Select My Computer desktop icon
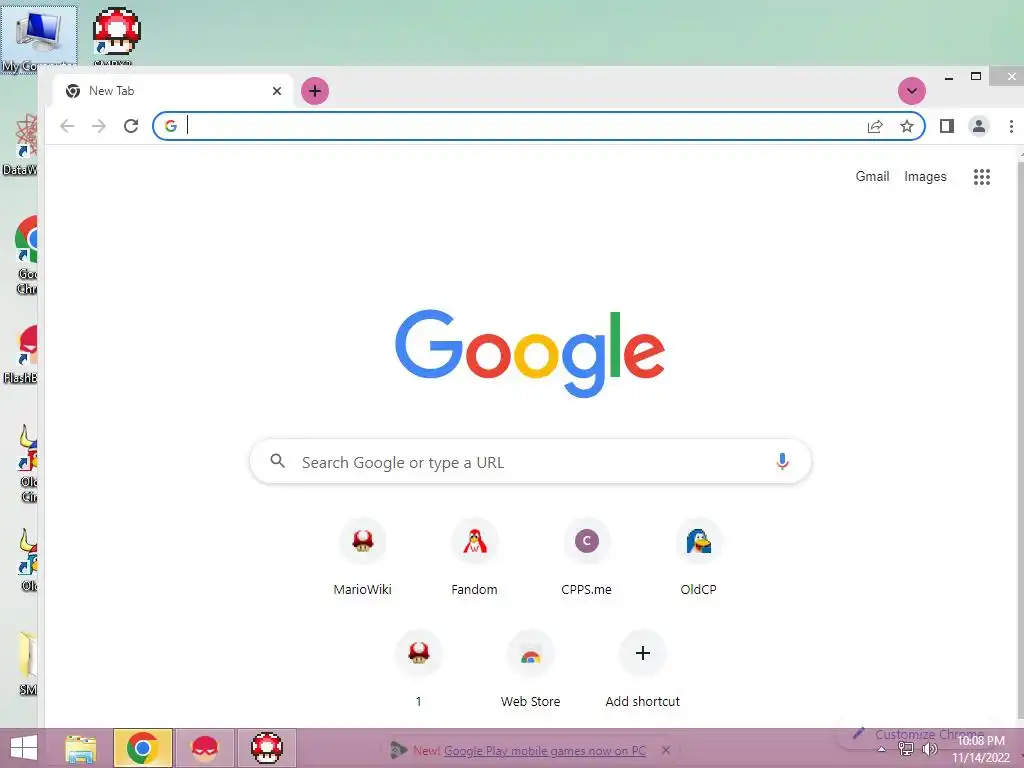Viewport: 1024px width, 768px height. pos(39,38)
